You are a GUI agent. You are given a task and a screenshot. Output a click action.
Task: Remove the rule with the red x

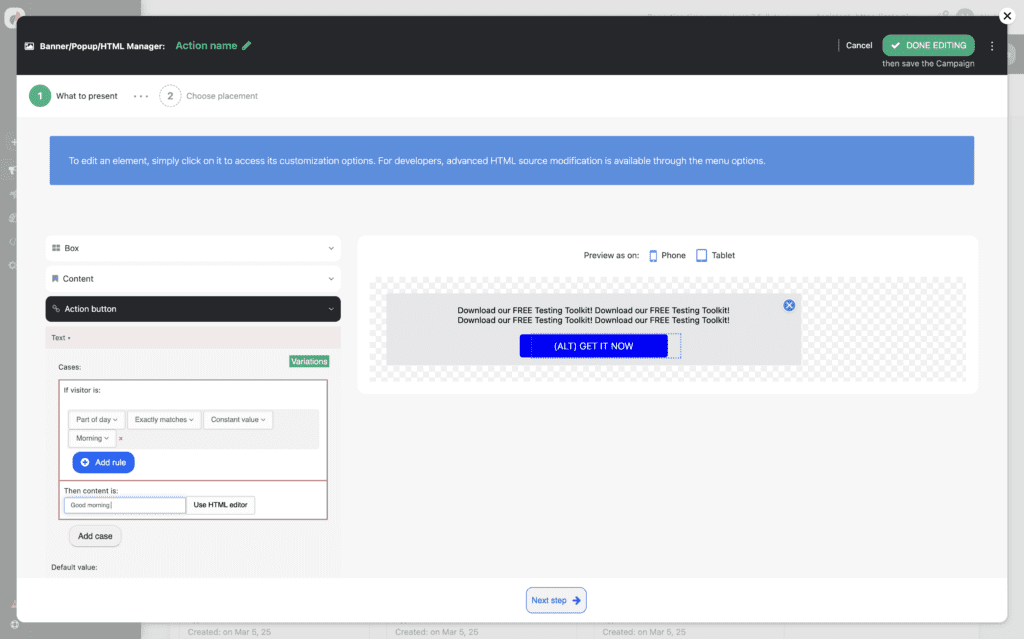point(121,438)
